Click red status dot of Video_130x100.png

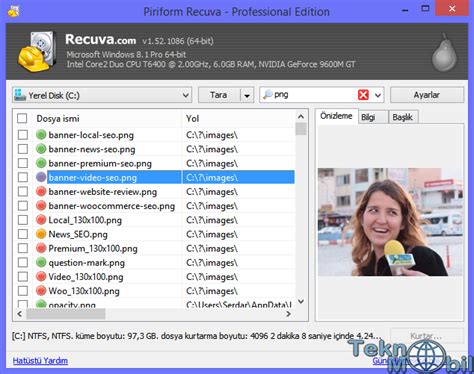coord(41,276)
